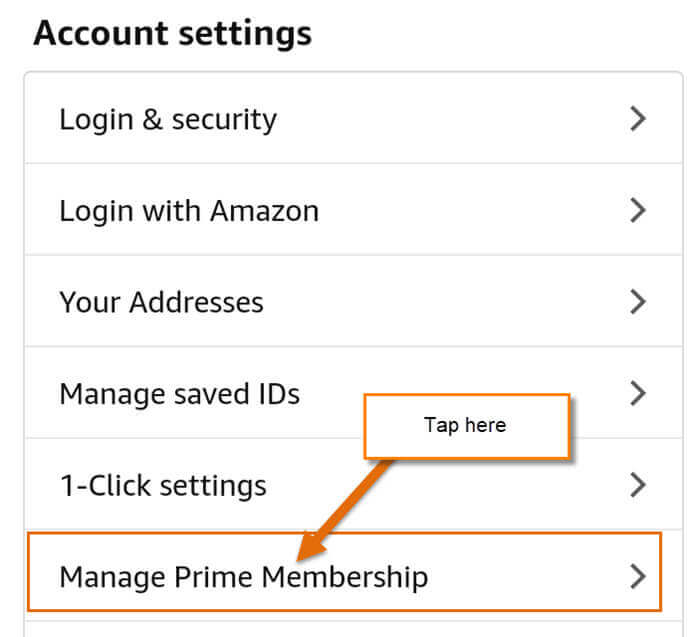The width and height of the screenshot is (700, 637).
Task: Click the Tap here callout box
Action: [x=467, y=426]
